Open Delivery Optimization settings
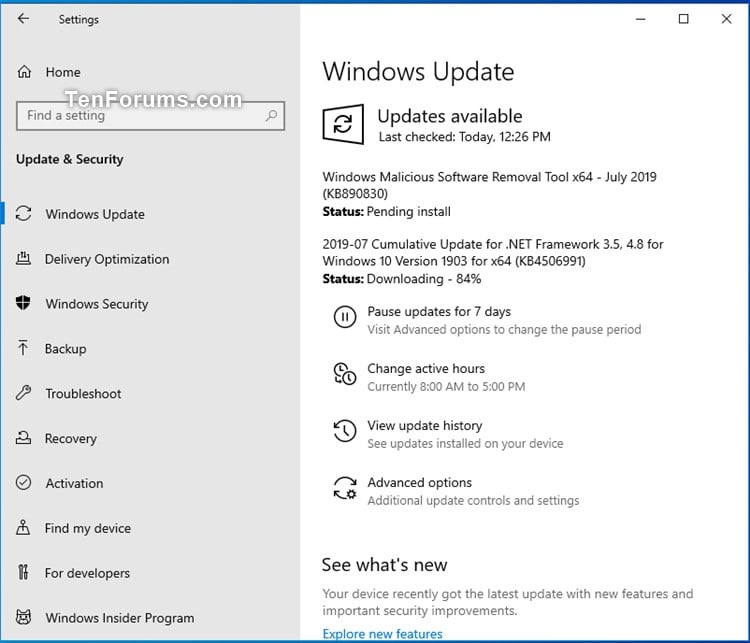Viewport: 750px width, 643px height. pyautogui.click(x=107, y=259)
